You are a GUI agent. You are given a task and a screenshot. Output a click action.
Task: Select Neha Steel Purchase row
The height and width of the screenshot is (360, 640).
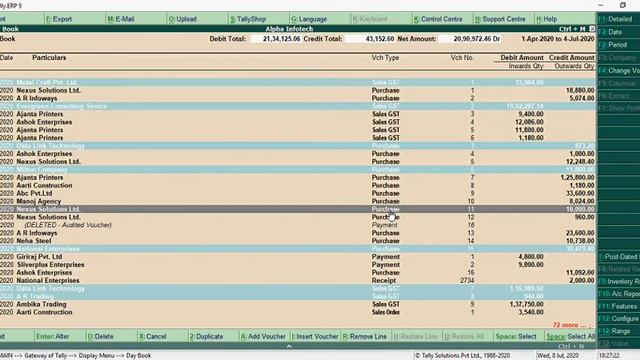click(298, 241)
